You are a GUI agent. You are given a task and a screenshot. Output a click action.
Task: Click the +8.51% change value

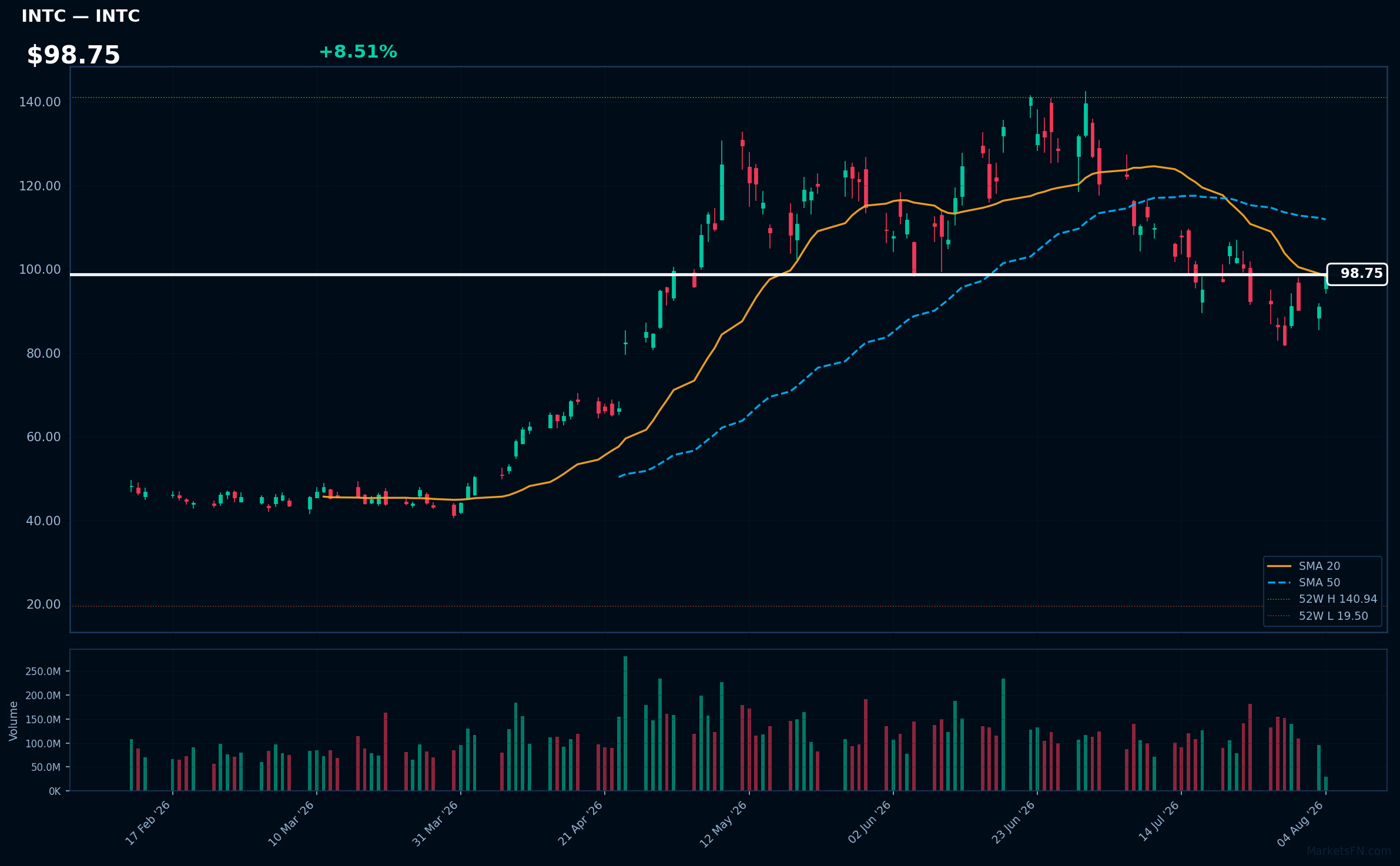358,52
